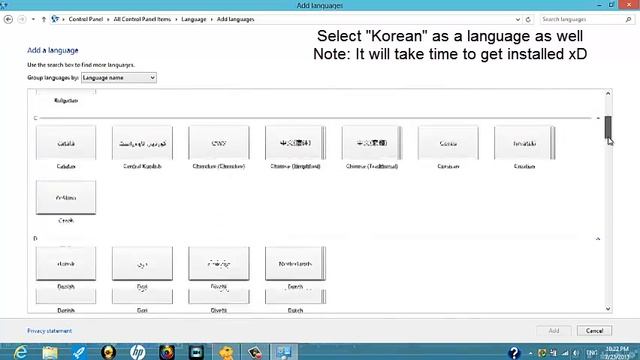
Task: Open Language breadcrumb
Action: [193, 19]
